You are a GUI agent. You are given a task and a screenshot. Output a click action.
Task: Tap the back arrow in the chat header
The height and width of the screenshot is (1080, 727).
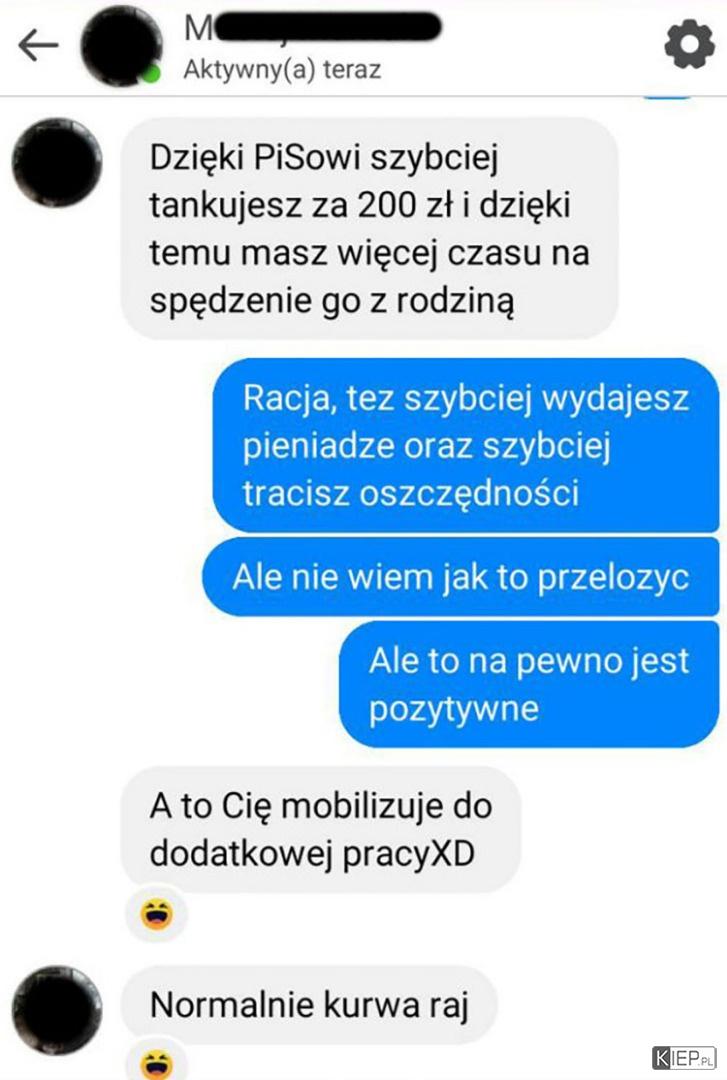pyautogui.click(x=38, y=45)
